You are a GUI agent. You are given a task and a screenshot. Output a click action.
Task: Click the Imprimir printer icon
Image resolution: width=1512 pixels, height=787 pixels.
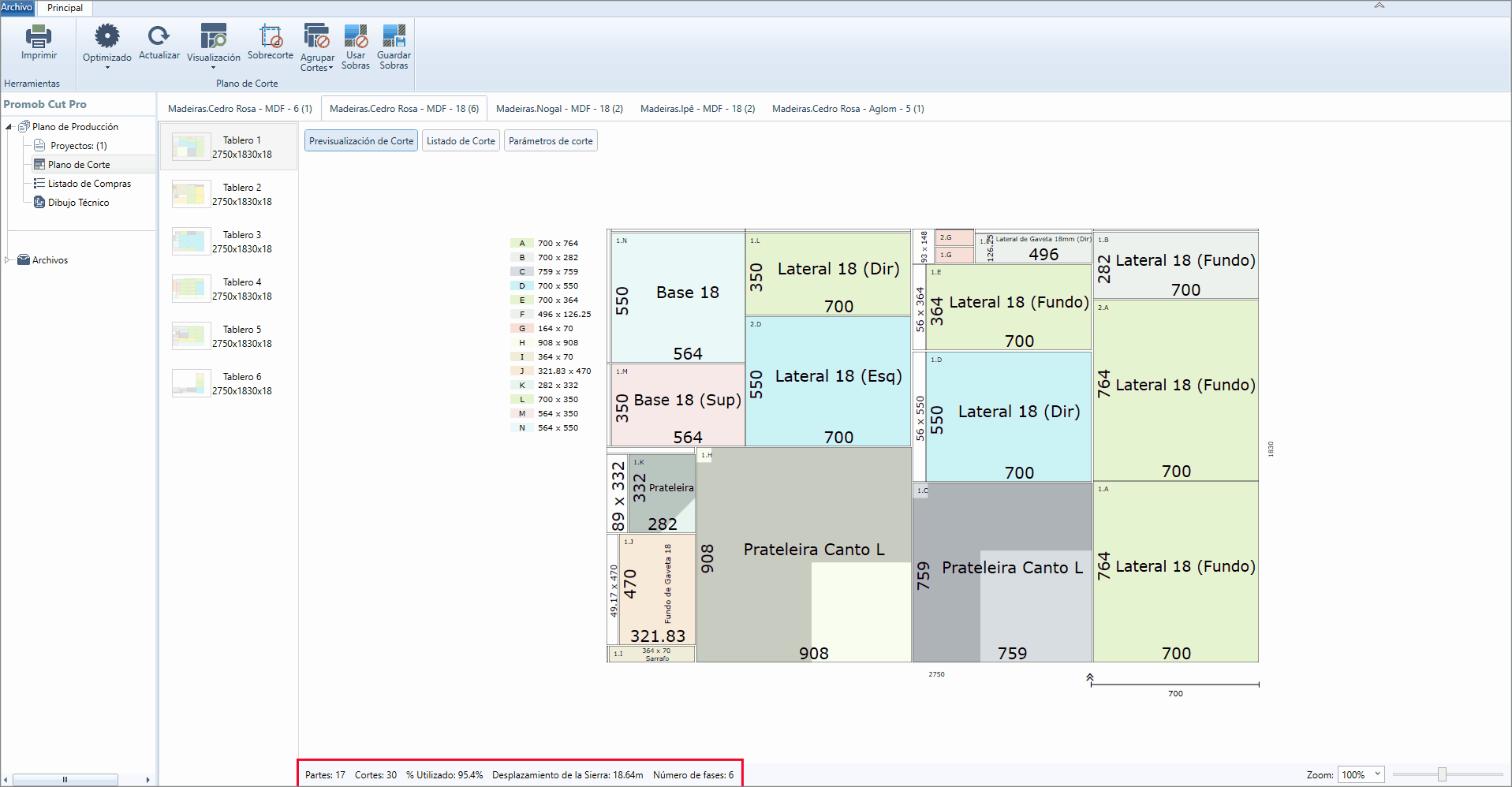point(39,36)
